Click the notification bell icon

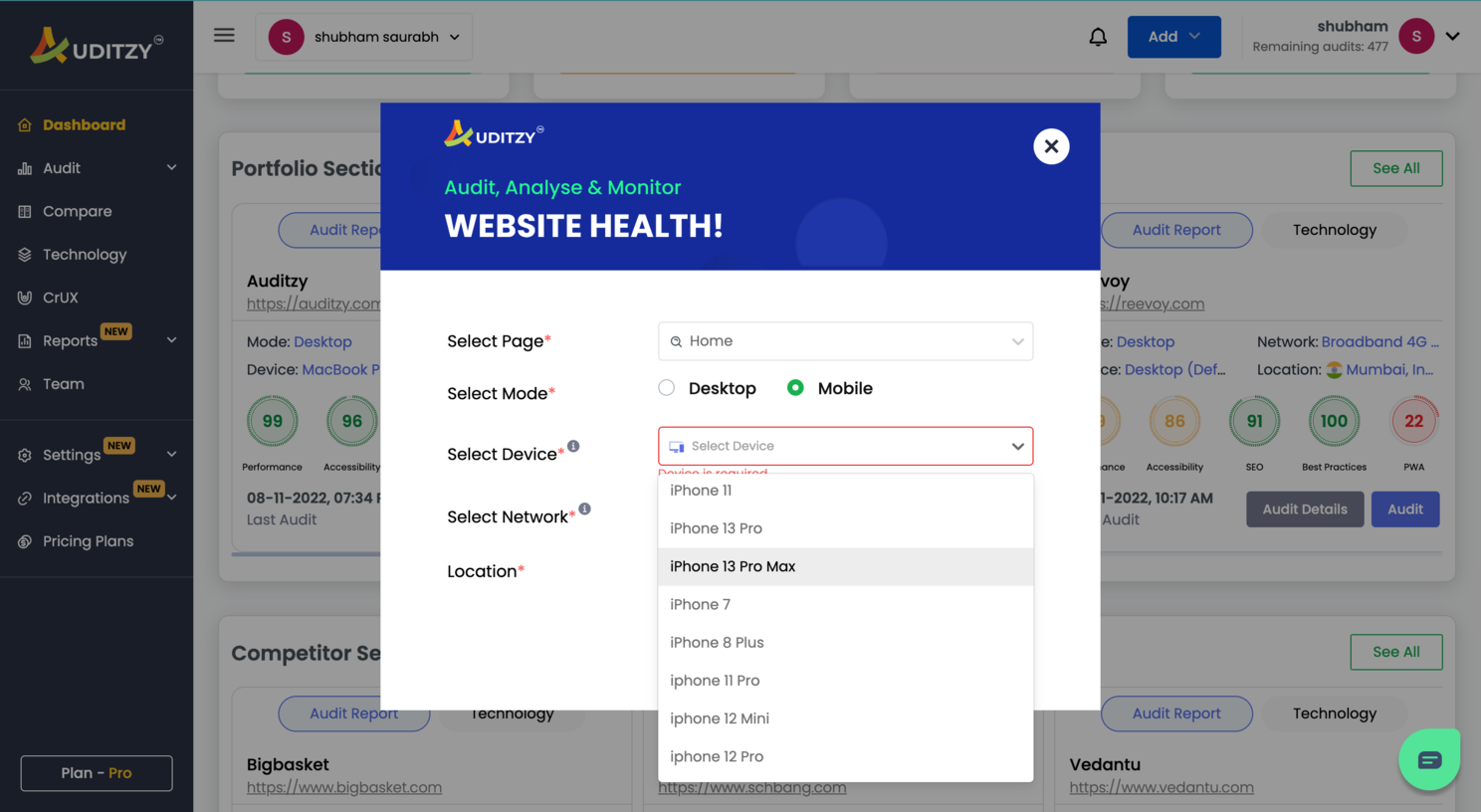point(1098,37)
